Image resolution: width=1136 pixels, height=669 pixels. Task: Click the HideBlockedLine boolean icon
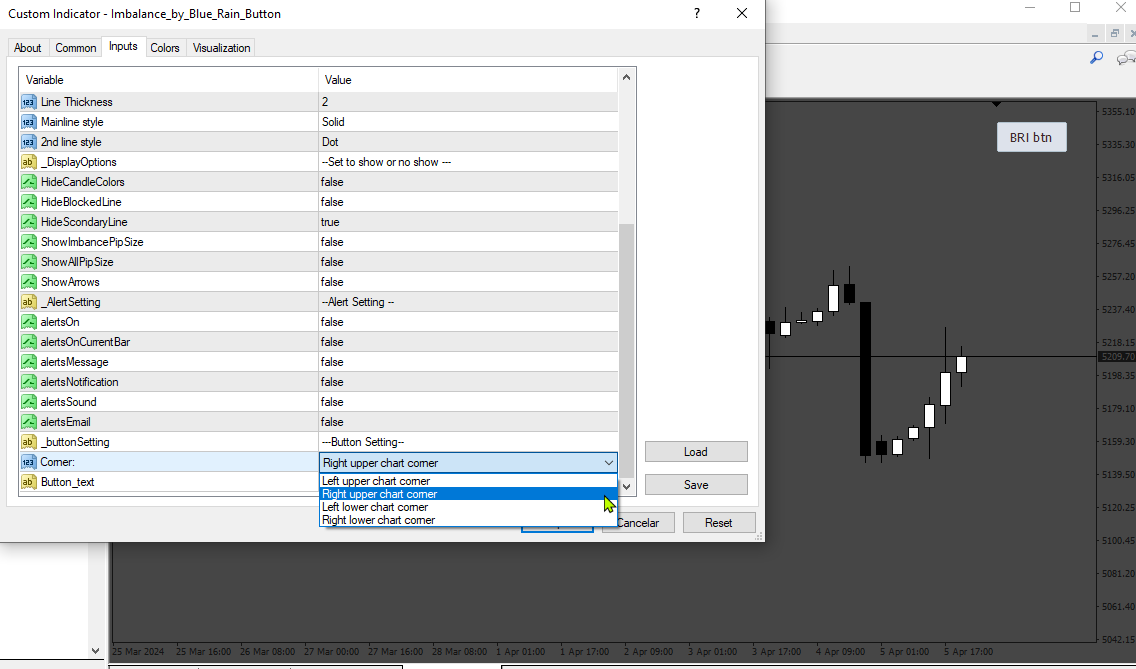pyautogui.click(x=29, y=201)
